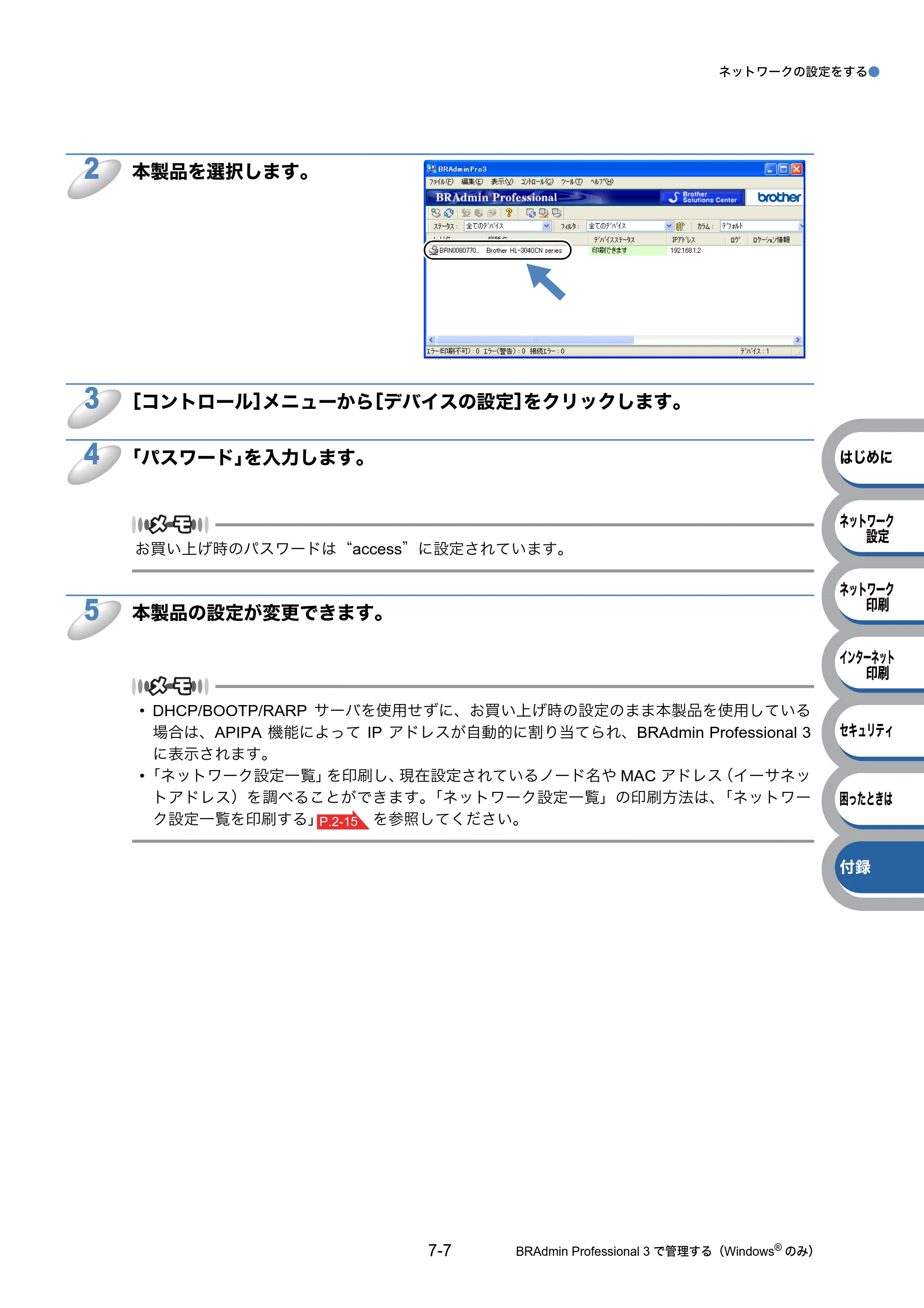This screenshot has width=924, height=1308.
Task: Click the IPアドレス column header
Action: tap(696, 240)
